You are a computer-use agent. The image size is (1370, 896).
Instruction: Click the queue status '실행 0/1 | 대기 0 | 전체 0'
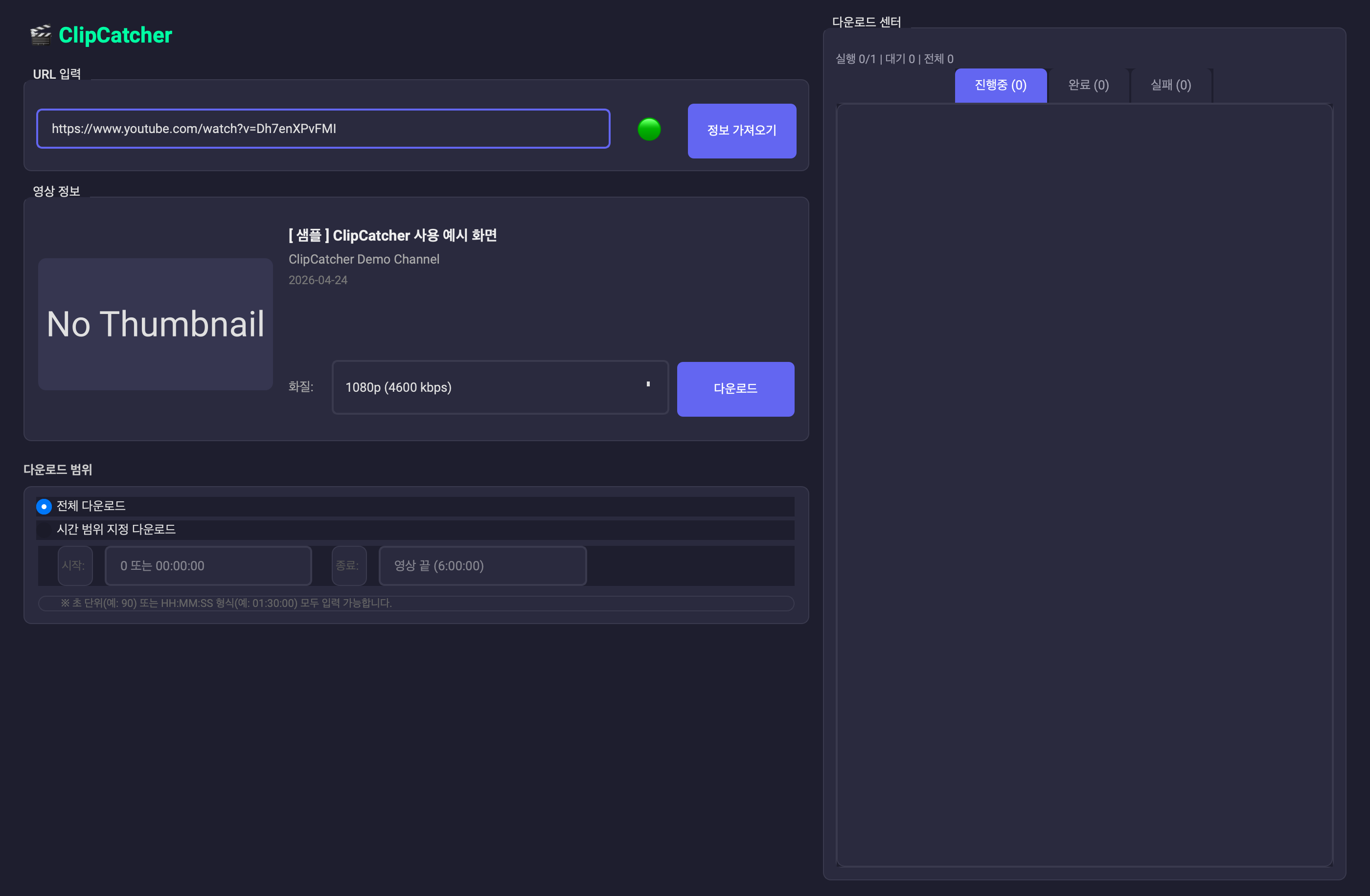(894, 59)
